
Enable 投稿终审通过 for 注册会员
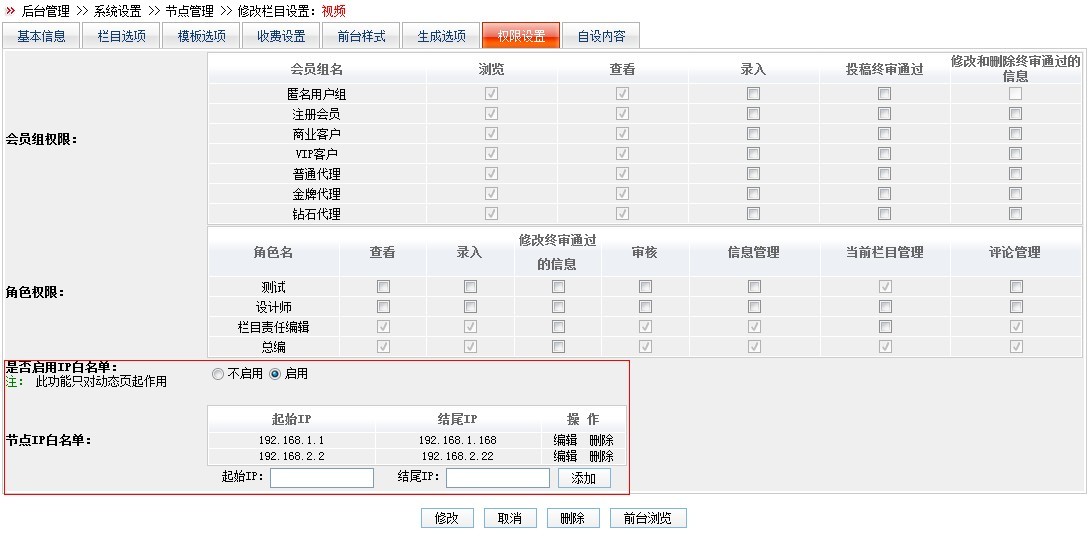(884, 114)
